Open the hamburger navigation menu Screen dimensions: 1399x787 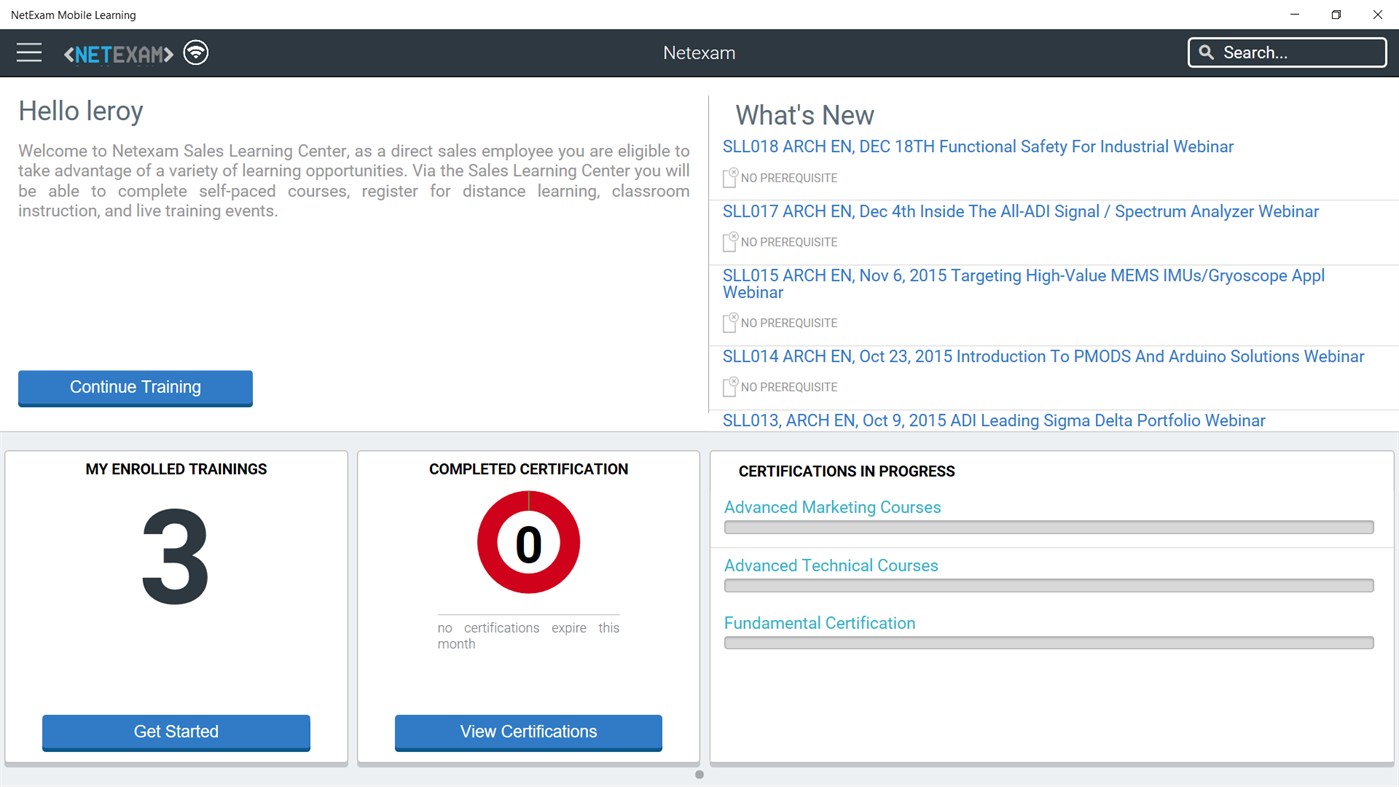[x=29, y=53]
